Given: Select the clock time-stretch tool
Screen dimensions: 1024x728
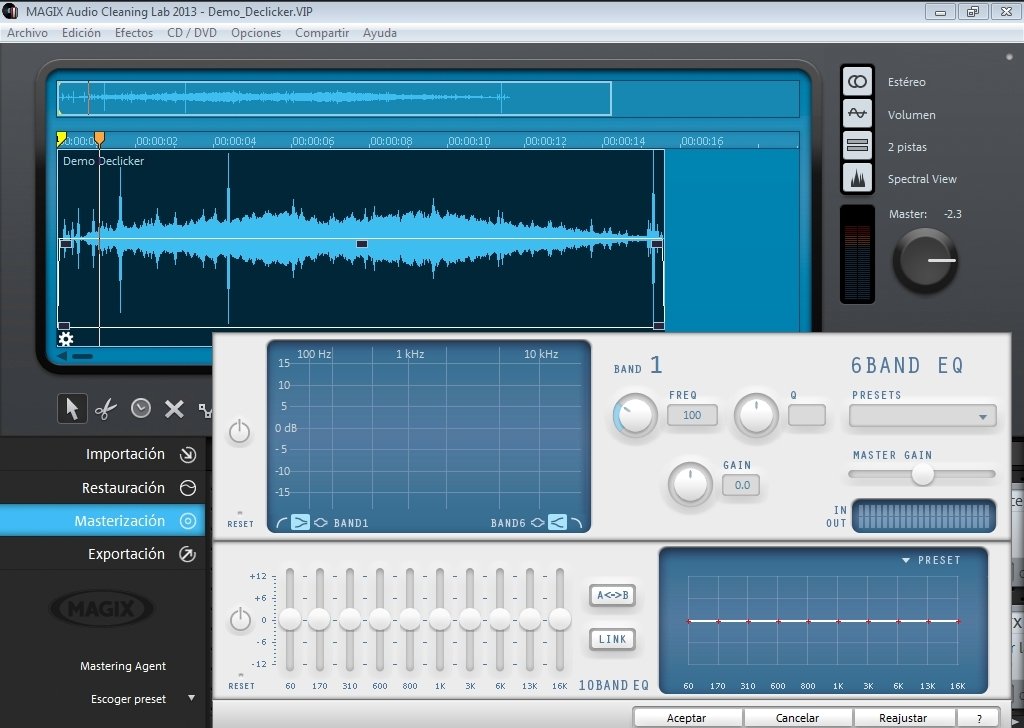Looking at the screenshot, I should pos(140,409).
